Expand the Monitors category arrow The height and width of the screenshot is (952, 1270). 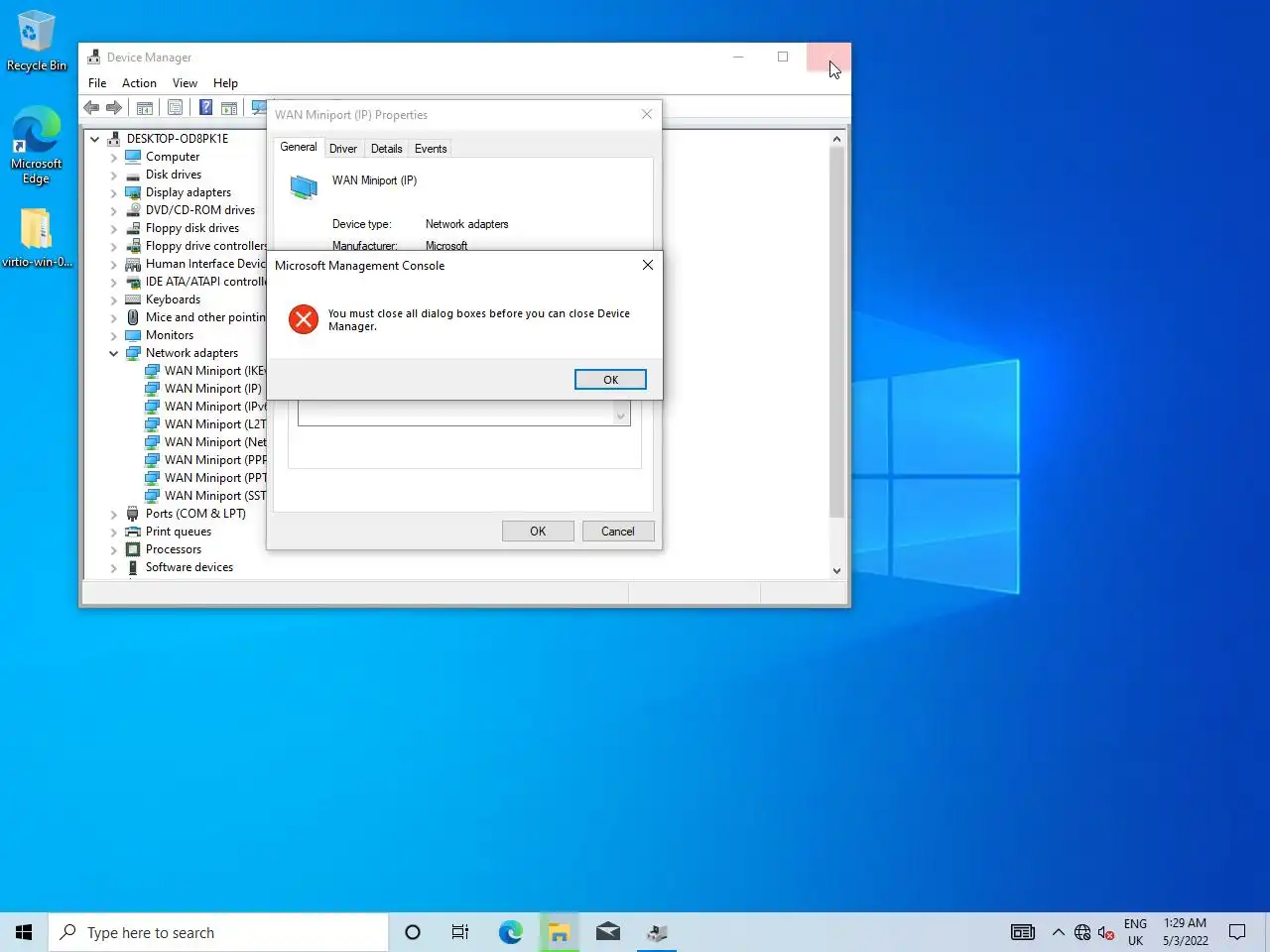(114, 335)
